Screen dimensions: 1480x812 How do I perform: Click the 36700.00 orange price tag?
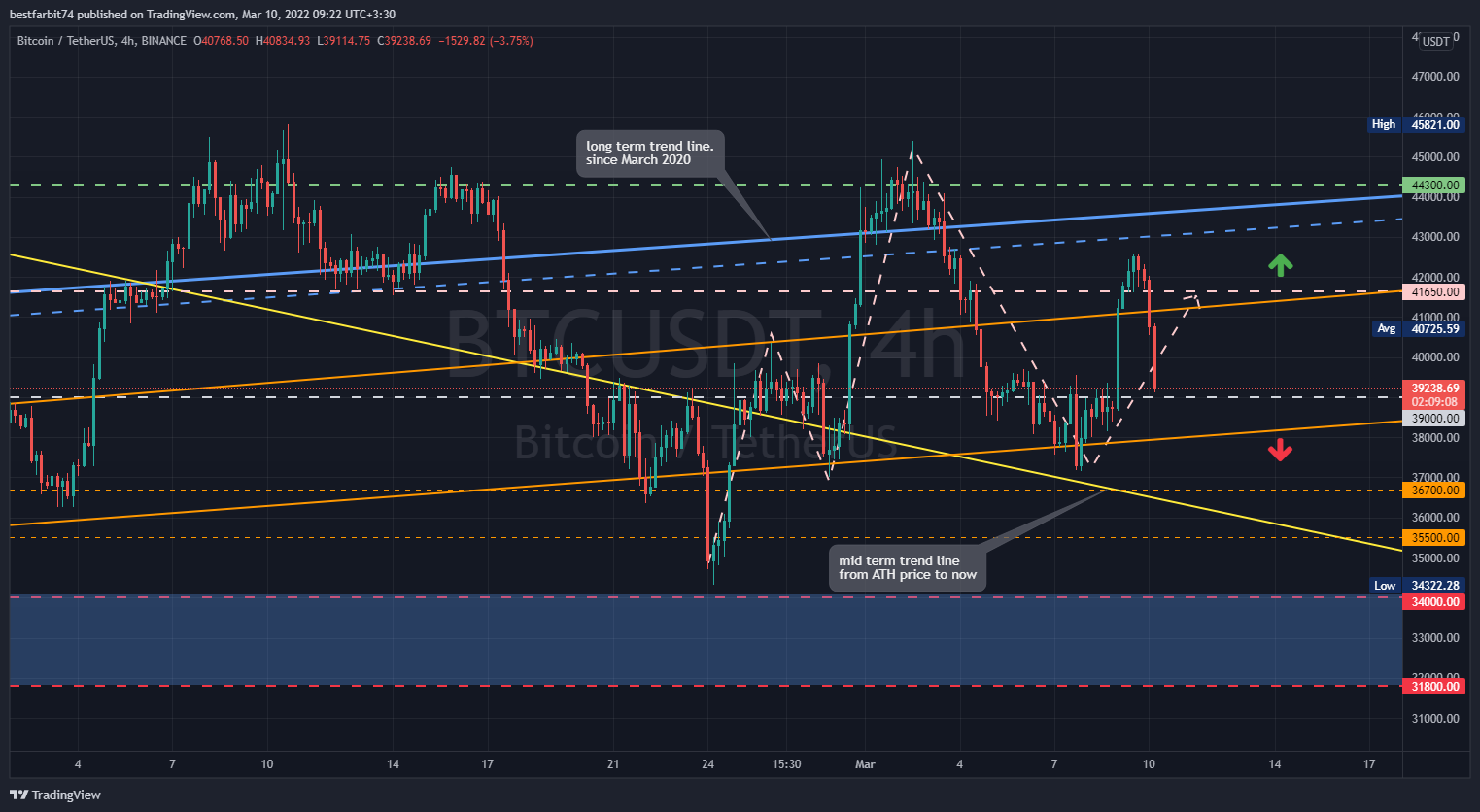coord(1433,491)
